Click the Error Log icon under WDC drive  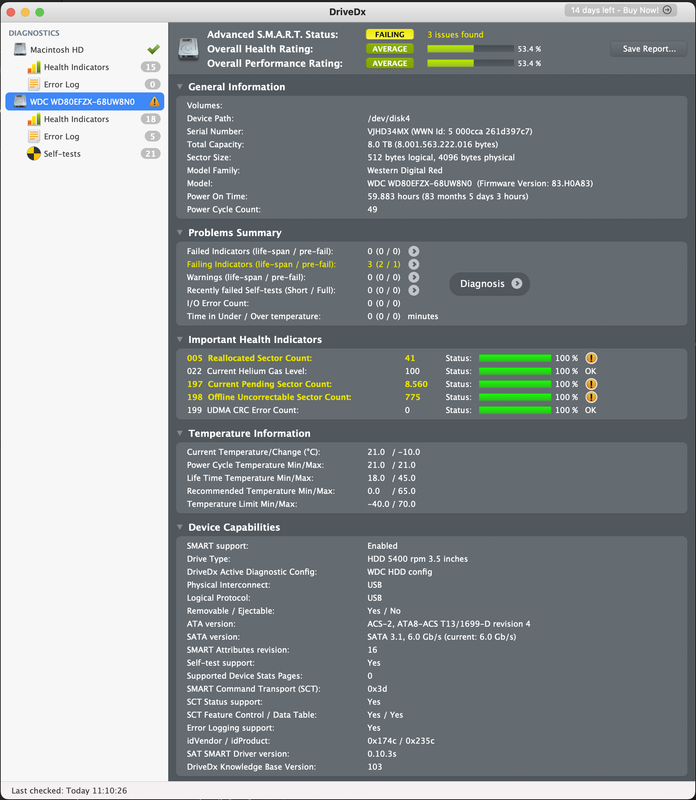pos(34,136)
